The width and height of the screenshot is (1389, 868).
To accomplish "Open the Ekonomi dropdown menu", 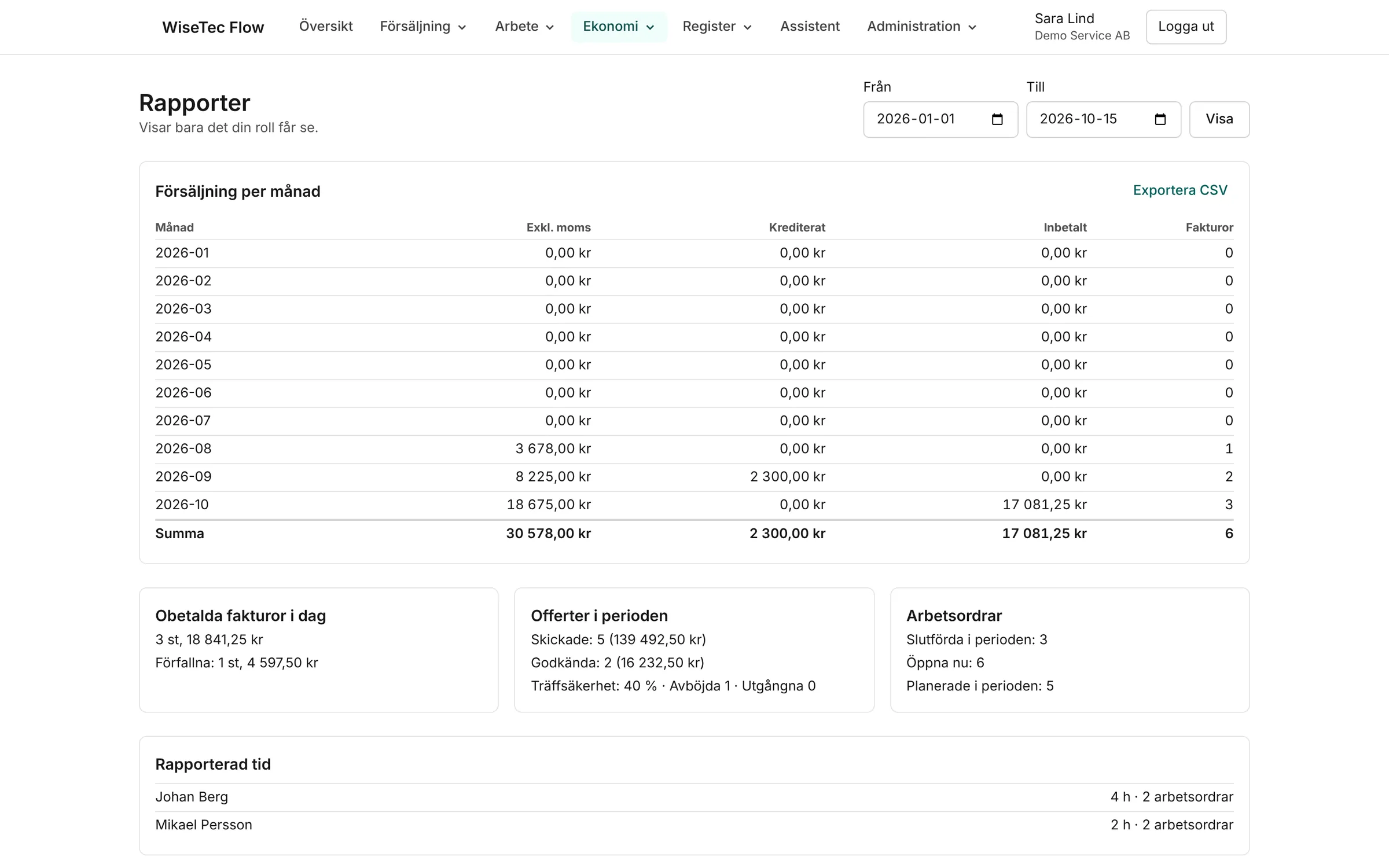I will 619,27.
